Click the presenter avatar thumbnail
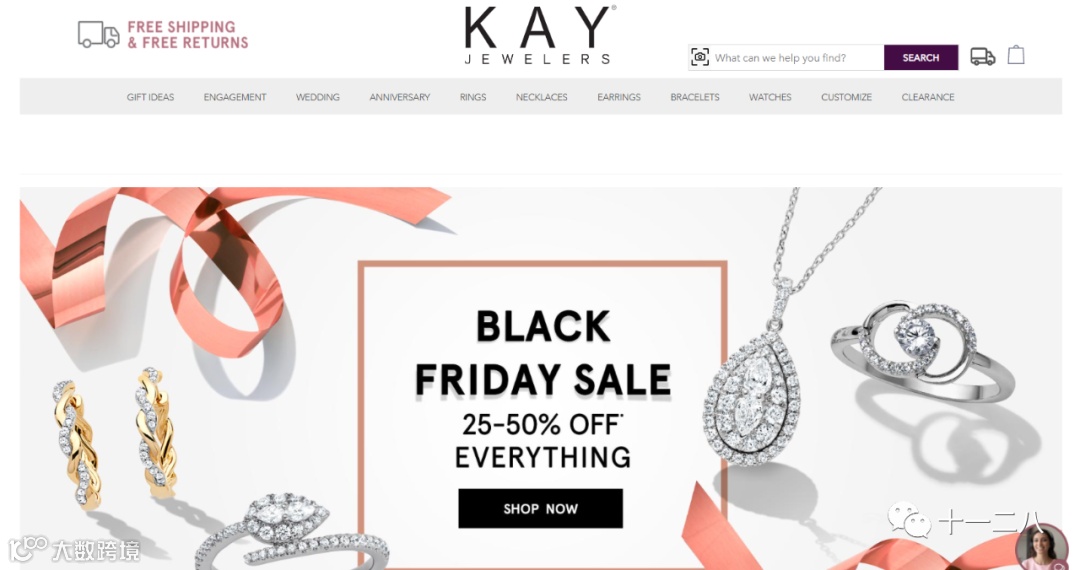Image resolution: width=1080 pixels, height=570 pixels. [x=1042, y=548]
